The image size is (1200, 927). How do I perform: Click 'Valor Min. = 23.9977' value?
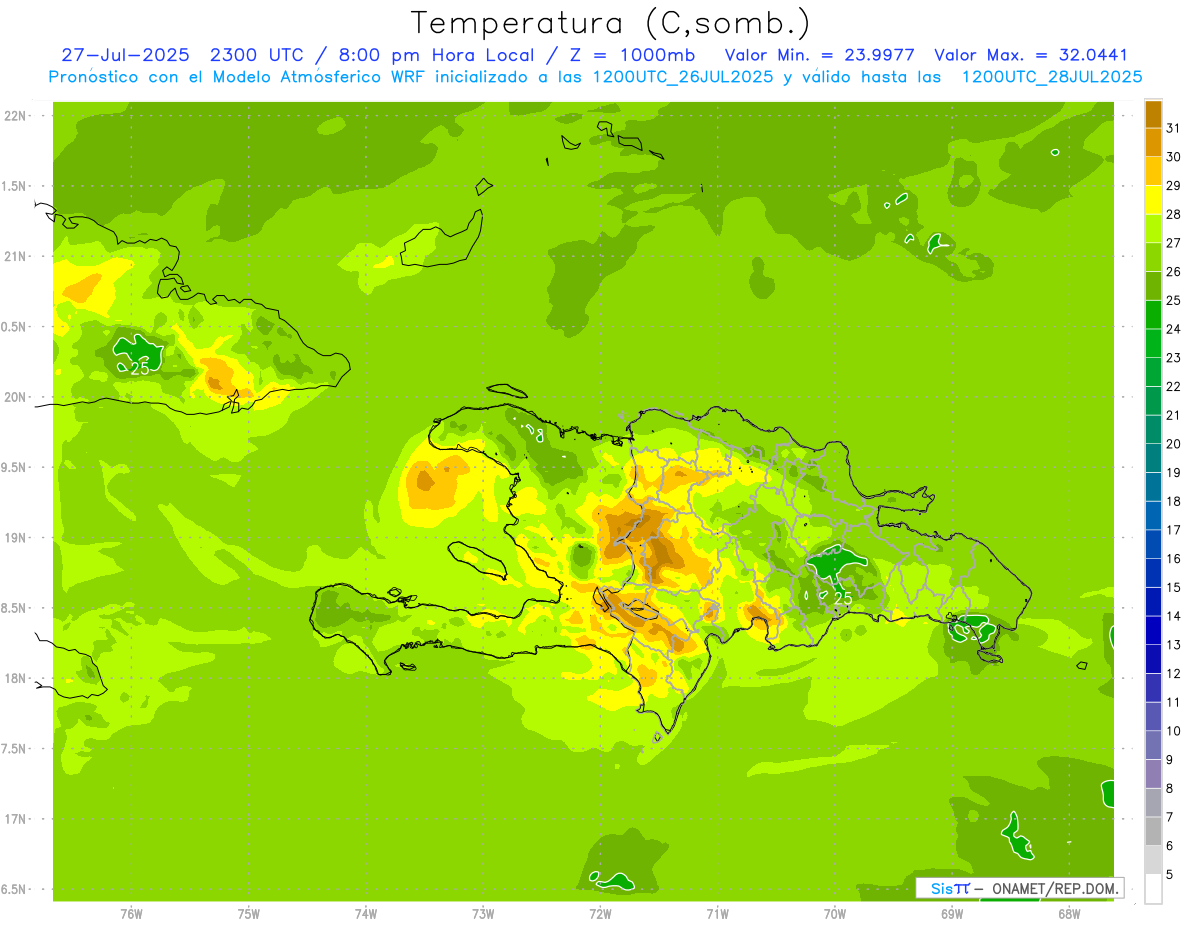819,55
